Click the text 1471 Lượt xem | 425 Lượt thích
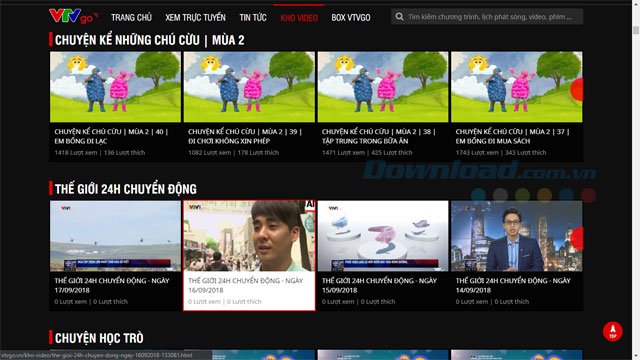The height and width of the screenshot is (360, 640). click(367, 153)
